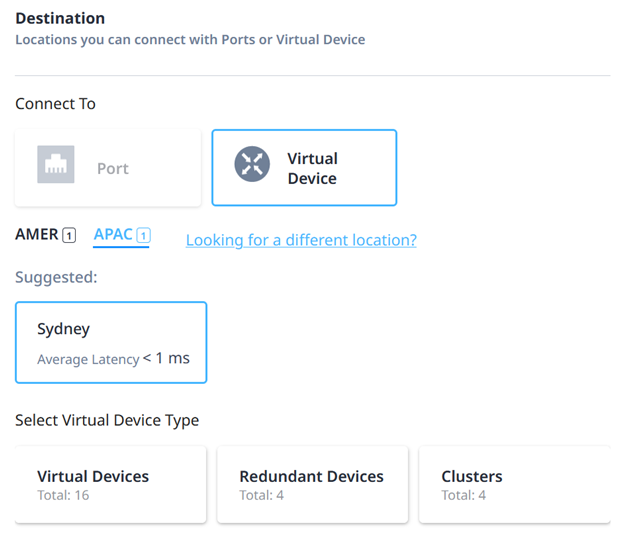The image size is (623, 536).
Task: Select the Sydney suggested location card
Action: [111, 342]
